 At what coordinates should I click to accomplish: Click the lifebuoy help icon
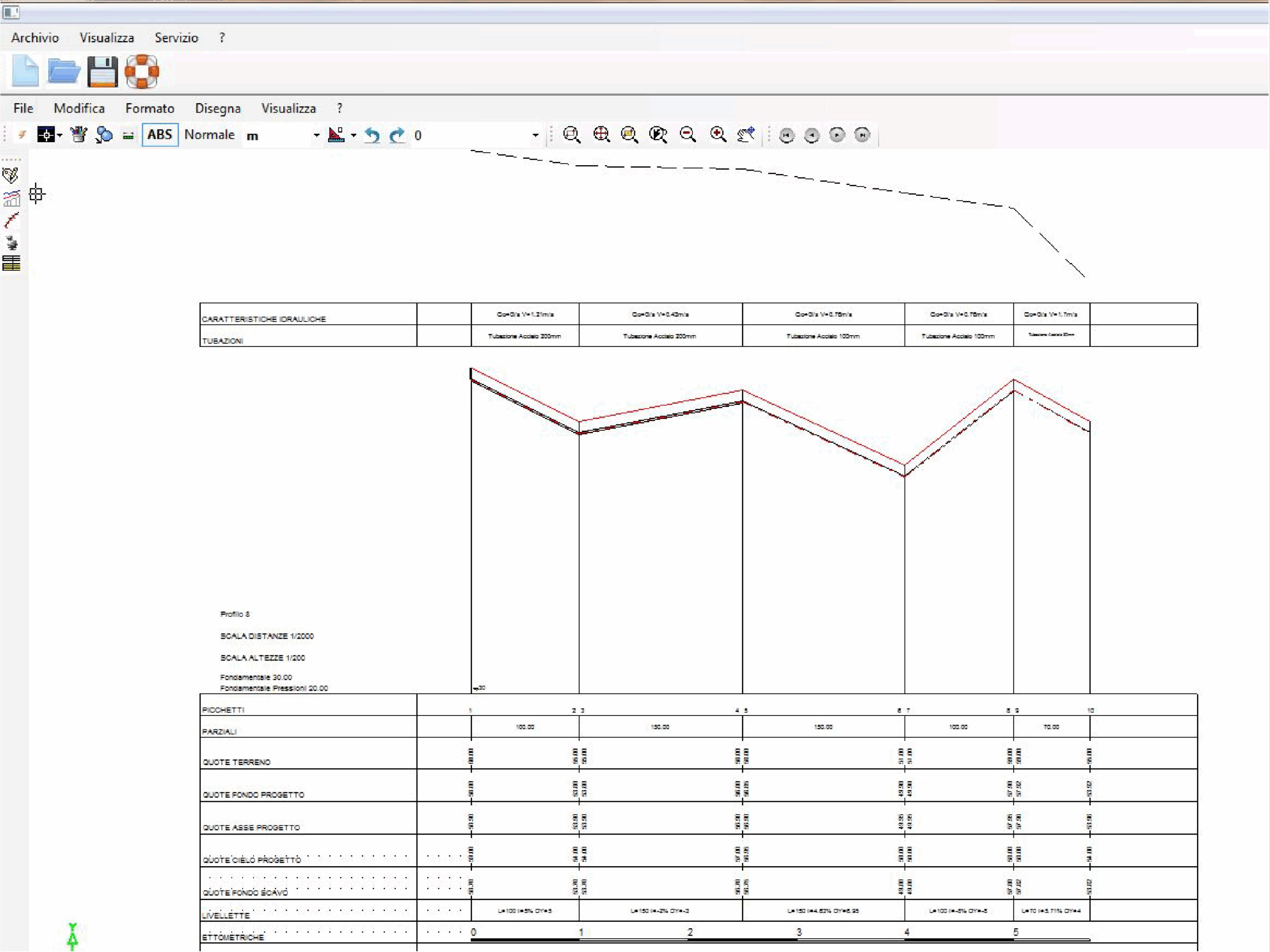(142, 72)
